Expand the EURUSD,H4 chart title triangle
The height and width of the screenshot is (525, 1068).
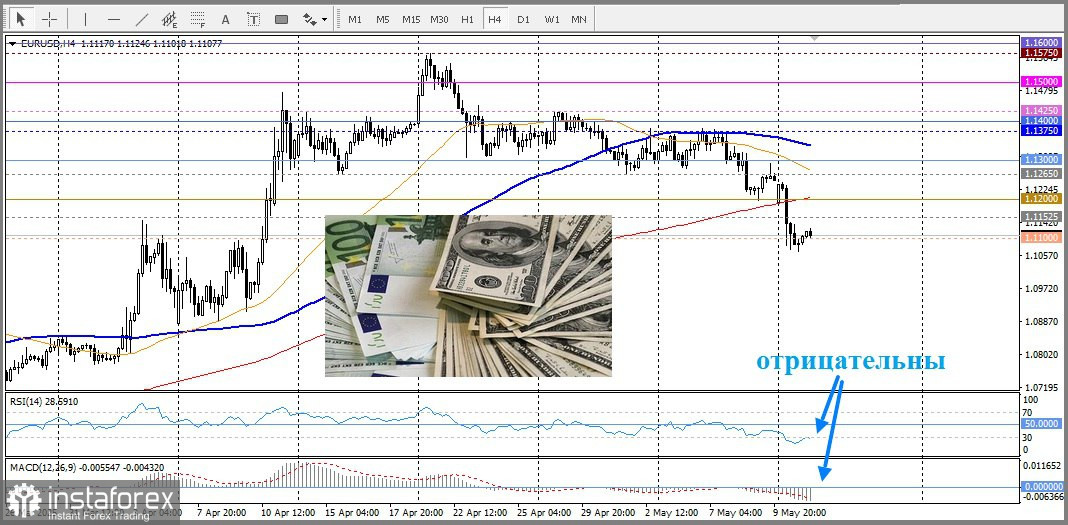pos(12,44)
